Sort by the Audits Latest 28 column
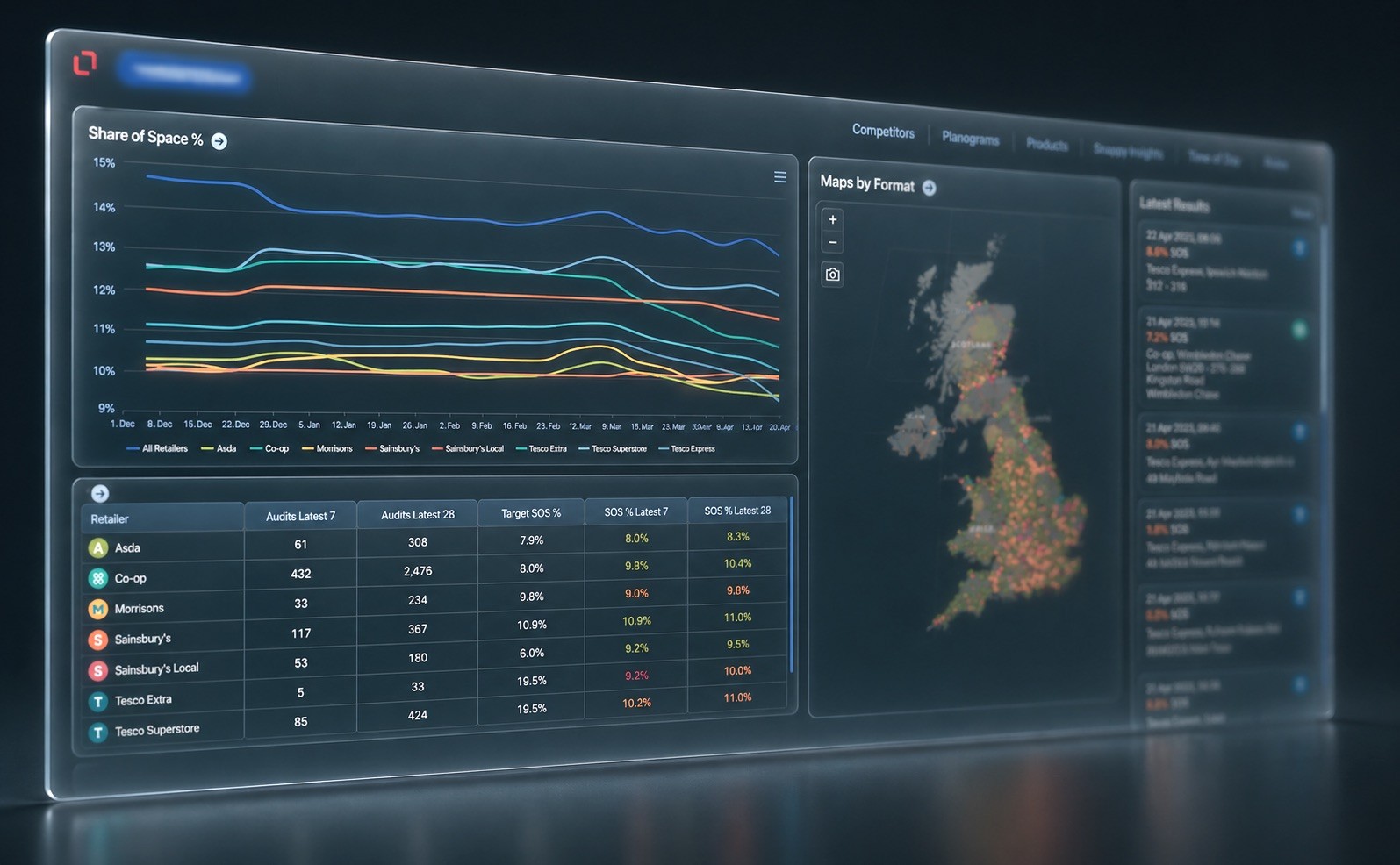 [x=418, y=514]
